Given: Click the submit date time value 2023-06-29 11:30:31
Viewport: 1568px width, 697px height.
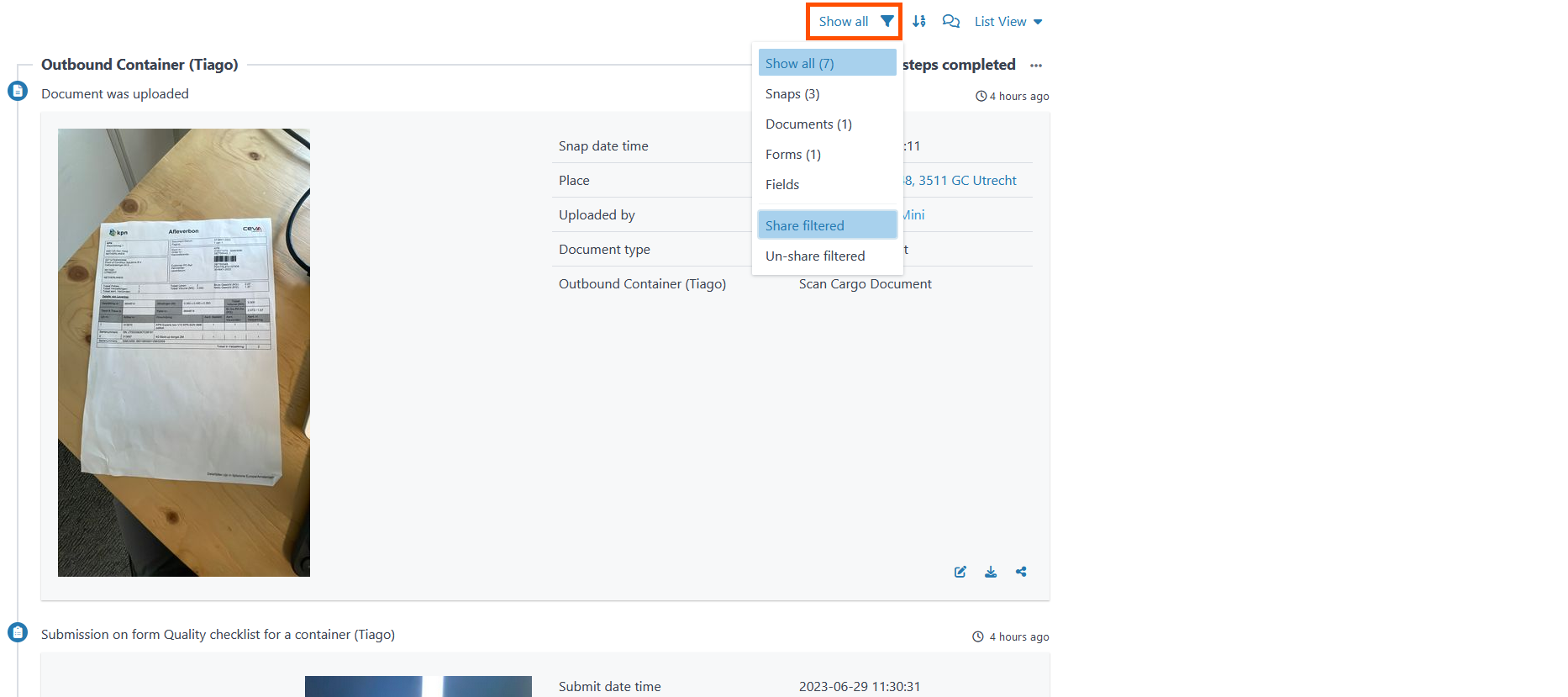Looking at the screenshot, I should (x=860, y=686).
